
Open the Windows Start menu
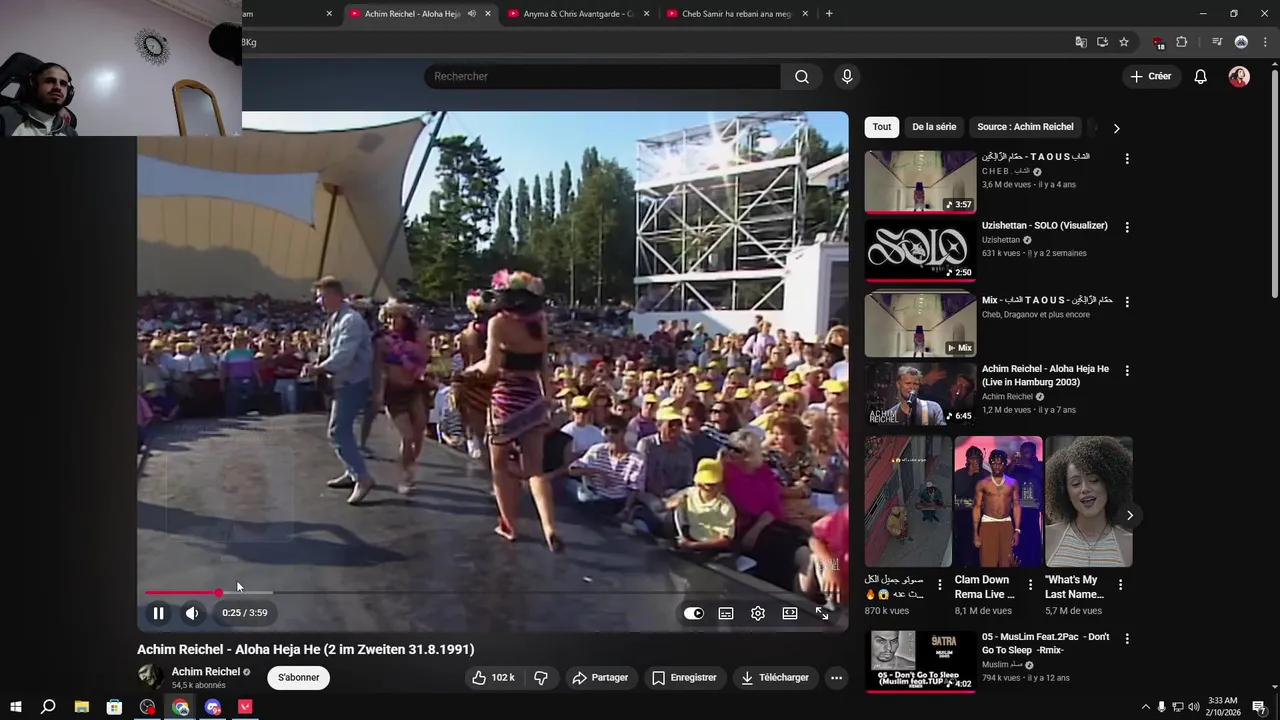15,707
